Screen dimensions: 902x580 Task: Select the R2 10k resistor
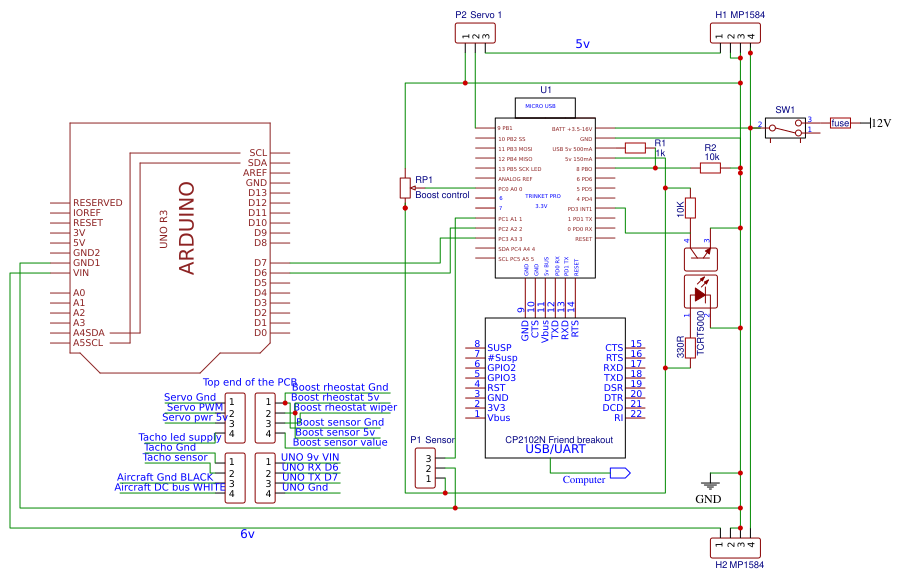tap(710, 168)
